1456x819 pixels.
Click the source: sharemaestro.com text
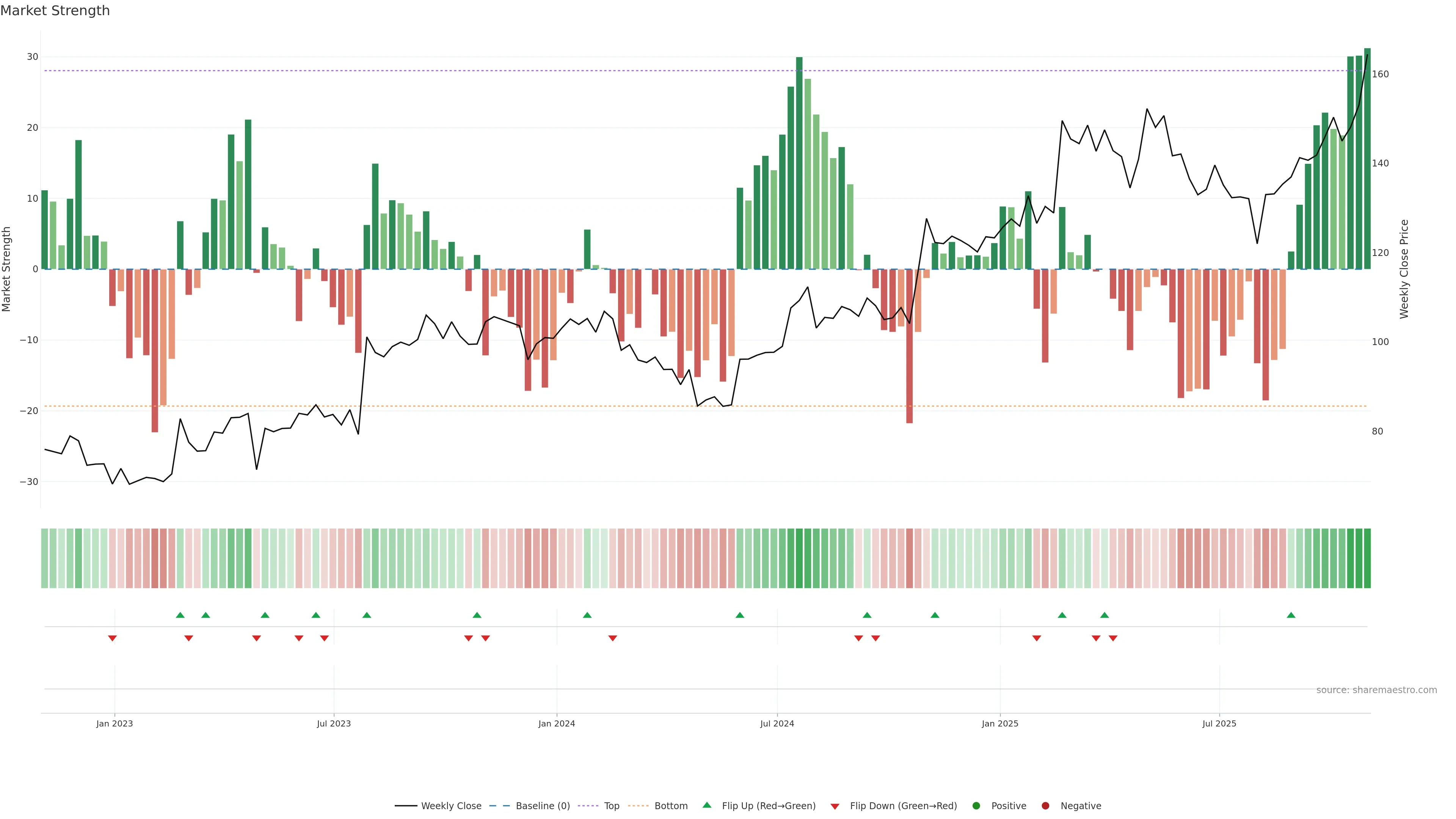[x=1376, y=690]
